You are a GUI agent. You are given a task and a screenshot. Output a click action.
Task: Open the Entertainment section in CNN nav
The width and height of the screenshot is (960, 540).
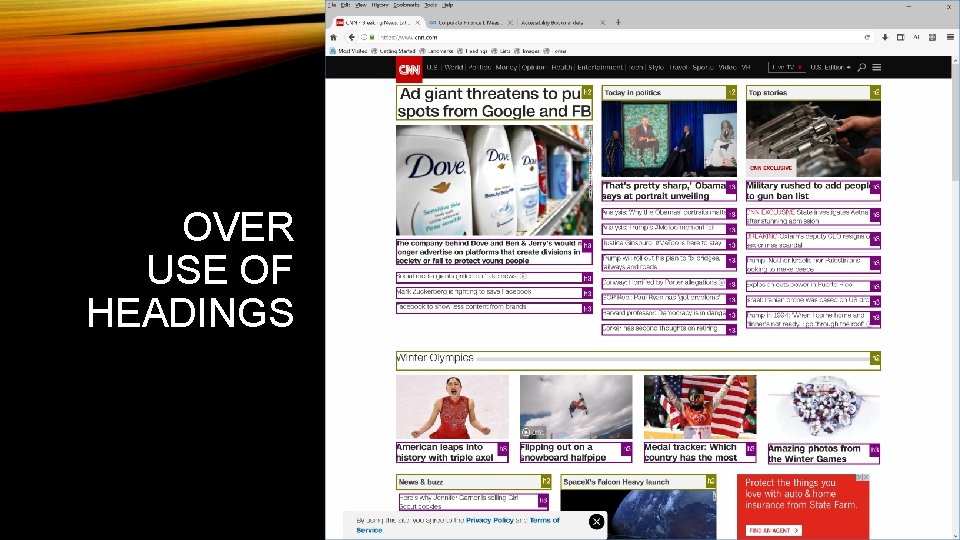599,67
